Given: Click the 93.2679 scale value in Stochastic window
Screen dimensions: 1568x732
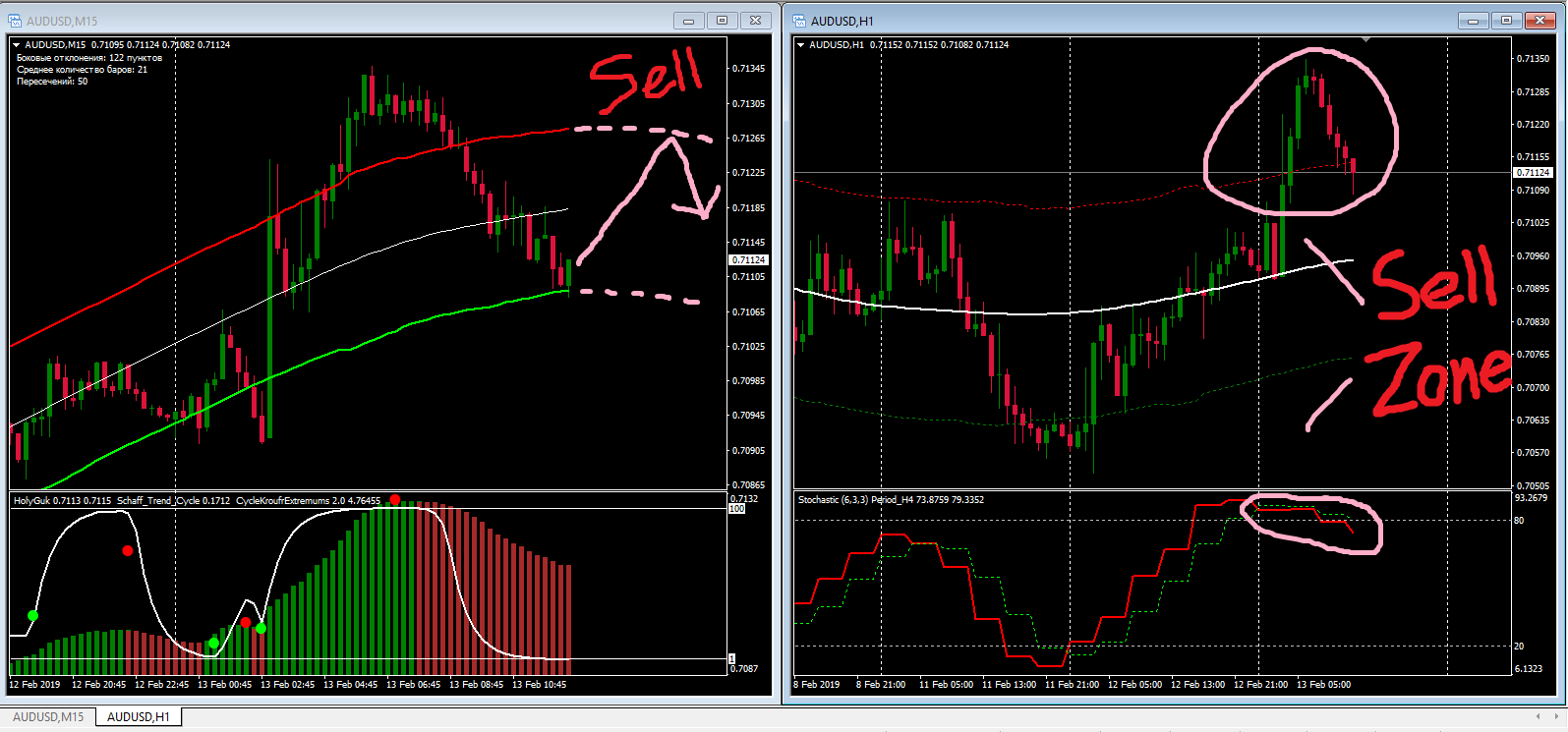Looking at the screenshot, I should [x=1531, y=498].
